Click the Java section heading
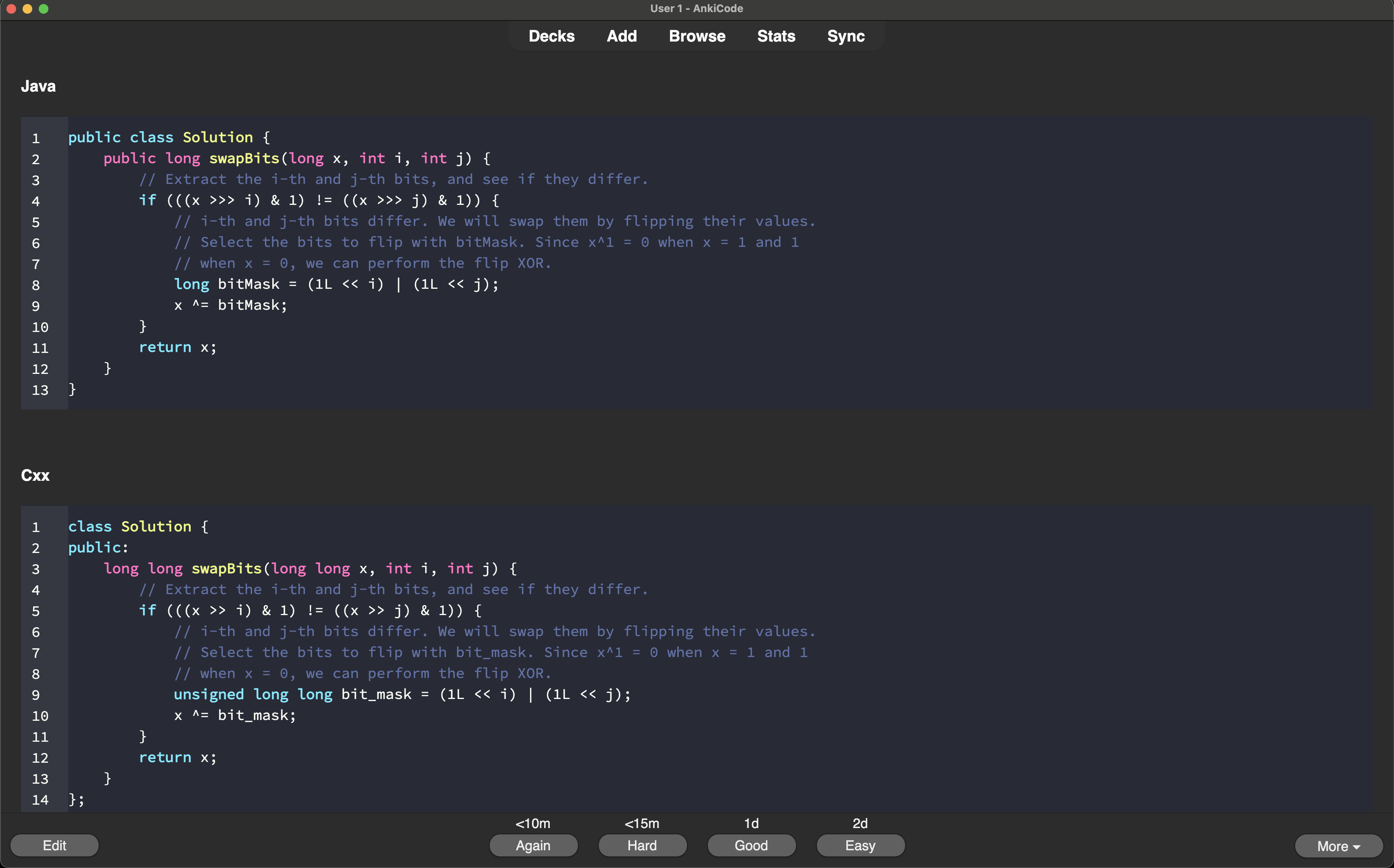Viewport: 1394px width, 868px height. [x=38, y=86]
